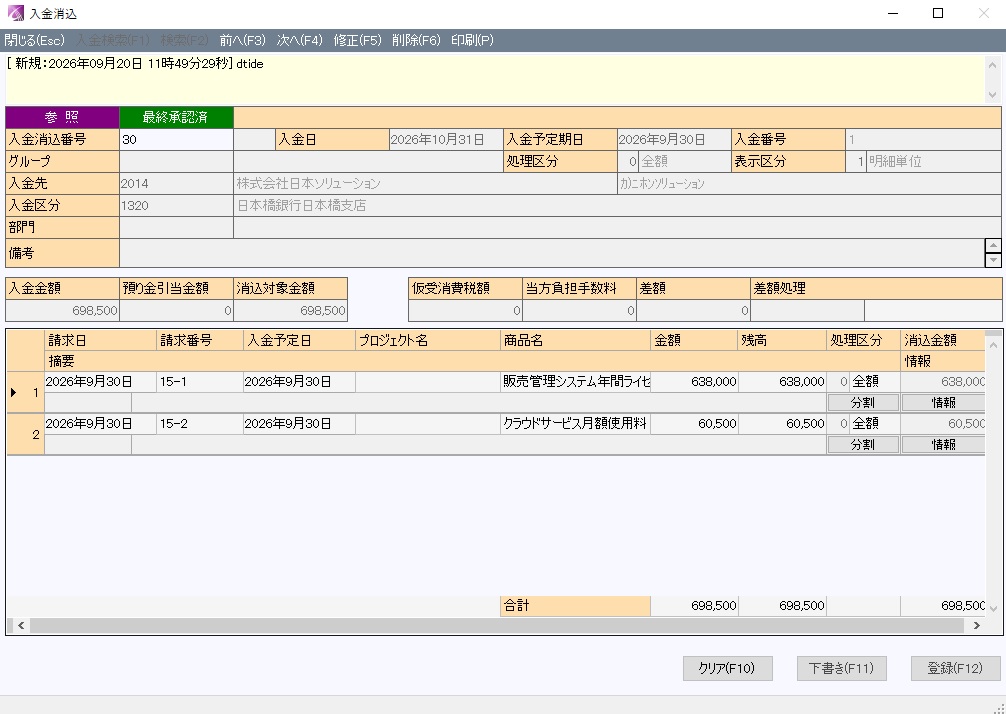Viewport: 1006px width, 714px height.
Task: Click the 合計 total label
Action: (575, 606)
